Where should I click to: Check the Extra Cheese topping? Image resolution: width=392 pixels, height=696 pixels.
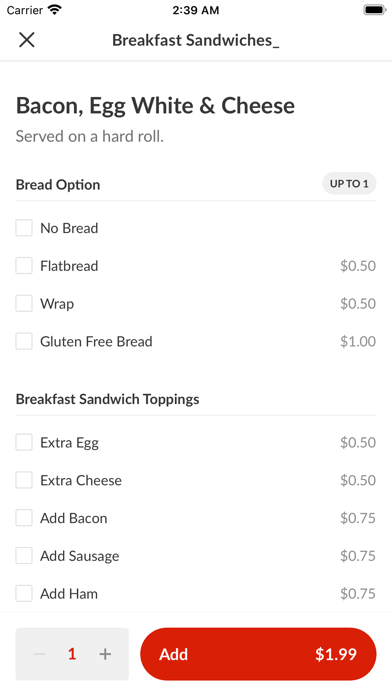pyautogui.click(x=24, y=480)
